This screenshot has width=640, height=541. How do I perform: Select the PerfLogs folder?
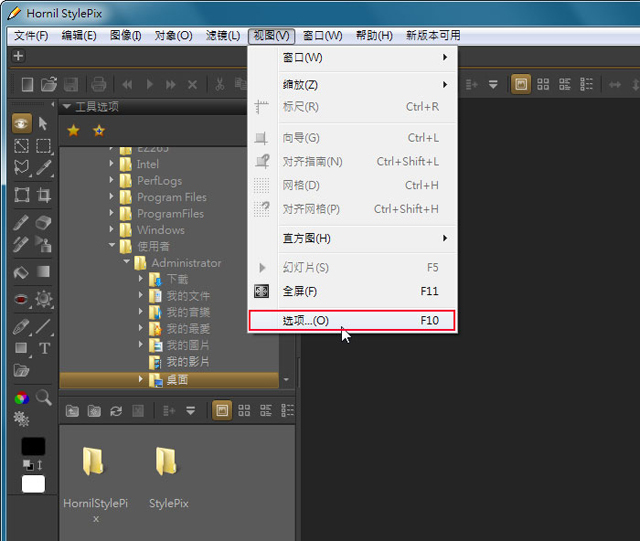(x=159, y=180)
